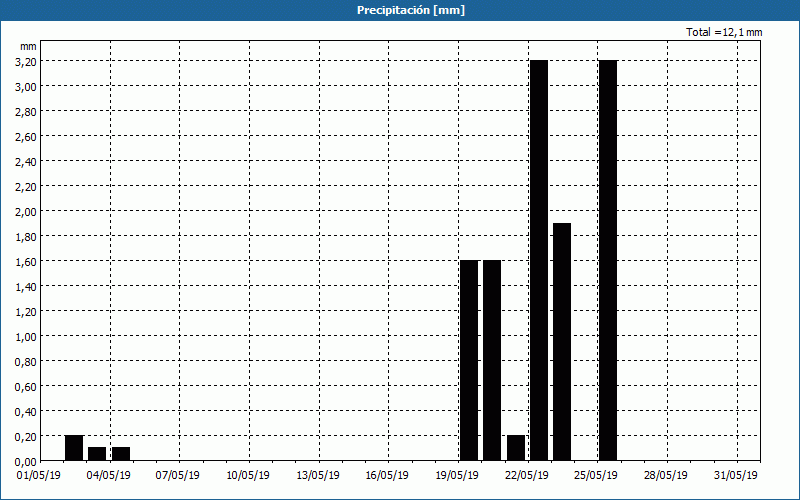The height and width of the screenshot is (500, 800).
Task: Select the 3,00 y-axis value
Action: point(26,86)
